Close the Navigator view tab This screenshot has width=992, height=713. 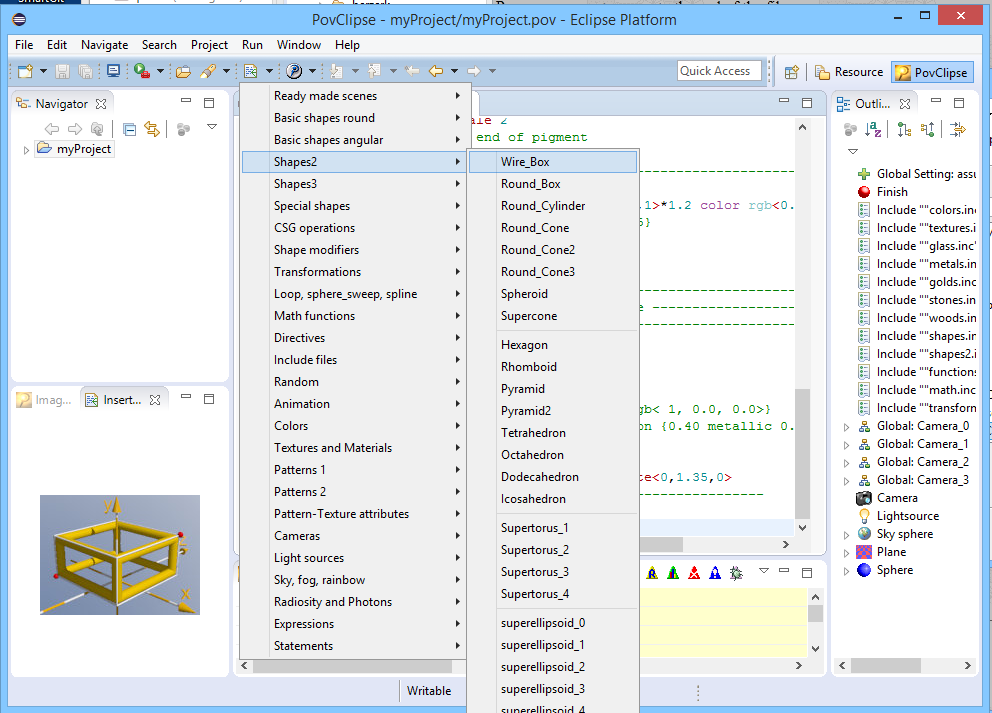[101, 104]
